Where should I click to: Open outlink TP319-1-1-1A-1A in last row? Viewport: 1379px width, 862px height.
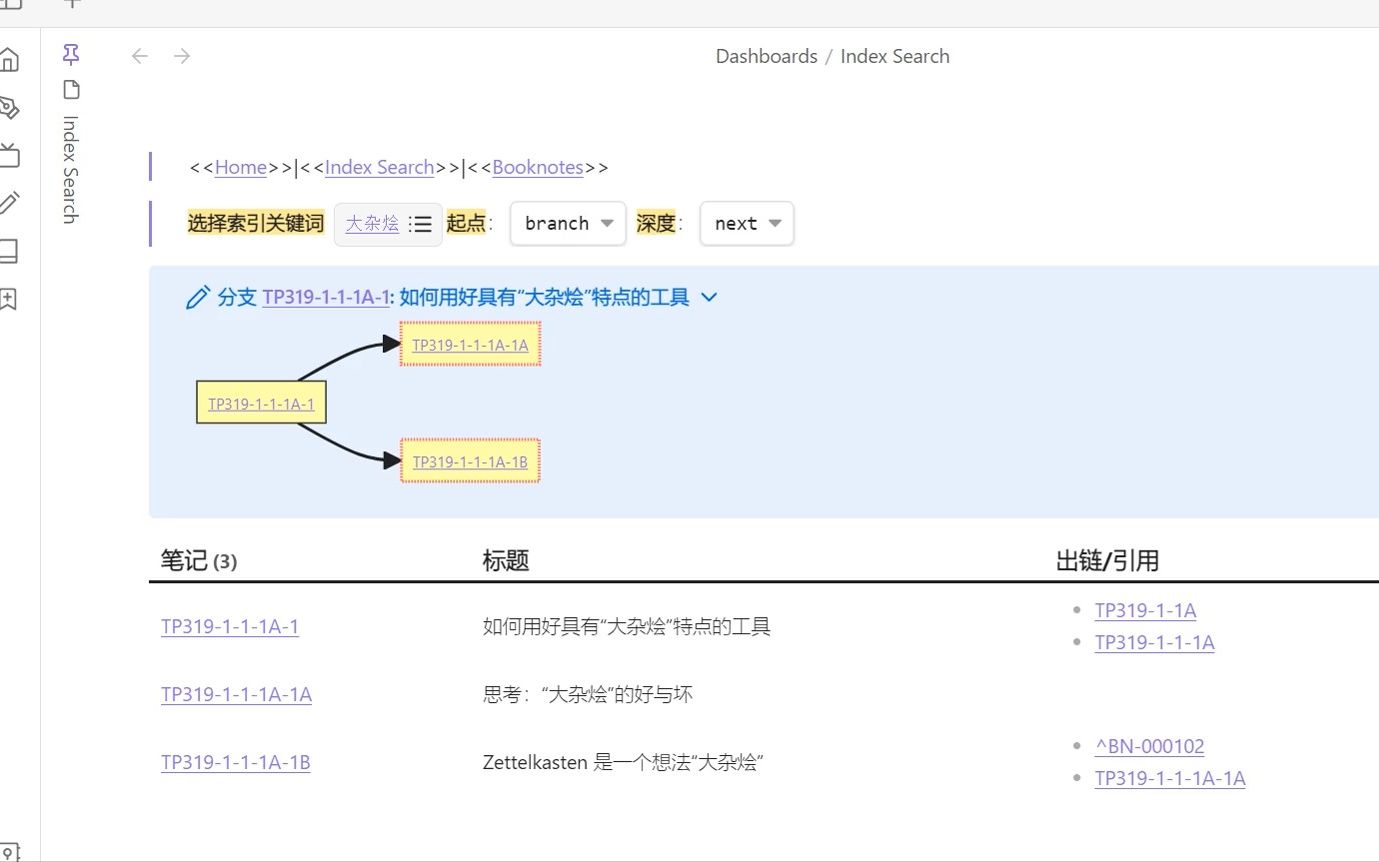tap(1170, 778)
